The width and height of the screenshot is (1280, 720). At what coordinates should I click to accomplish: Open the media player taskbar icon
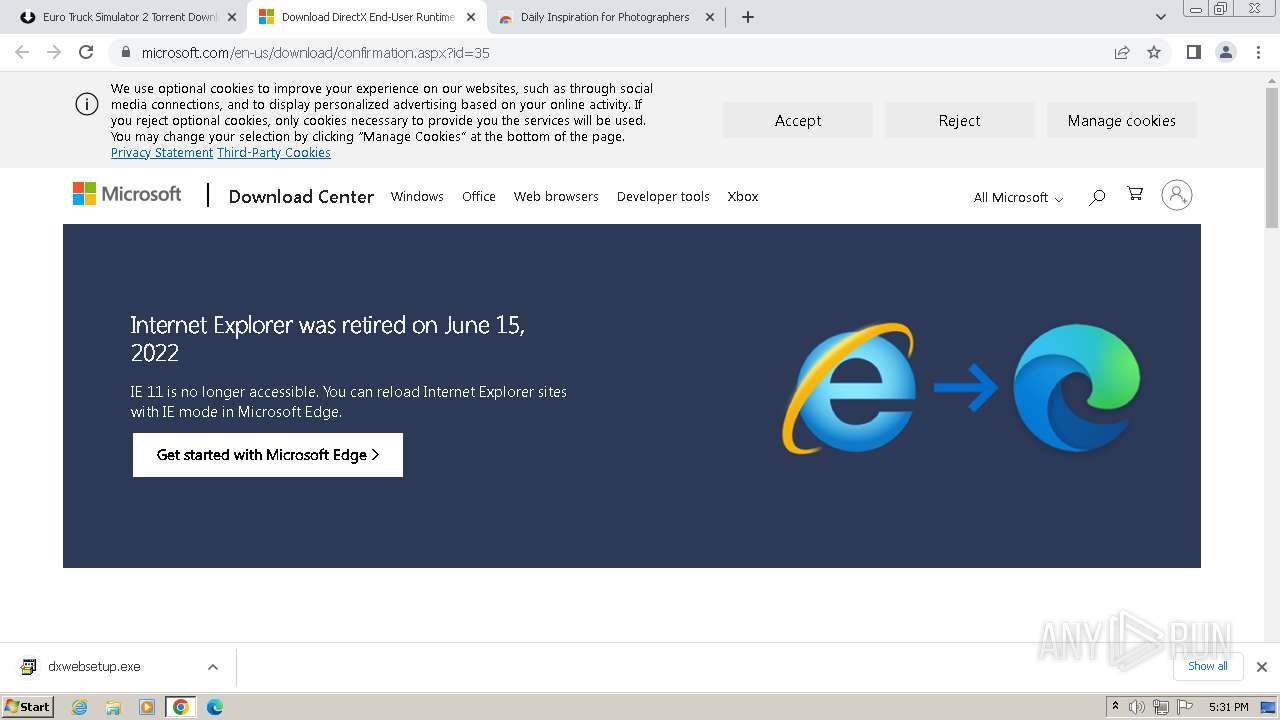coord(147,707)
